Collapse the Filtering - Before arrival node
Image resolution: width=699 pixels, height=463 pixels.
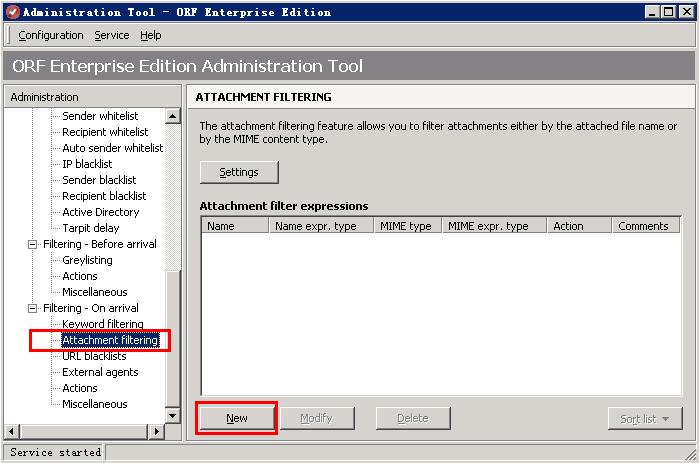(x=33, y=244)
